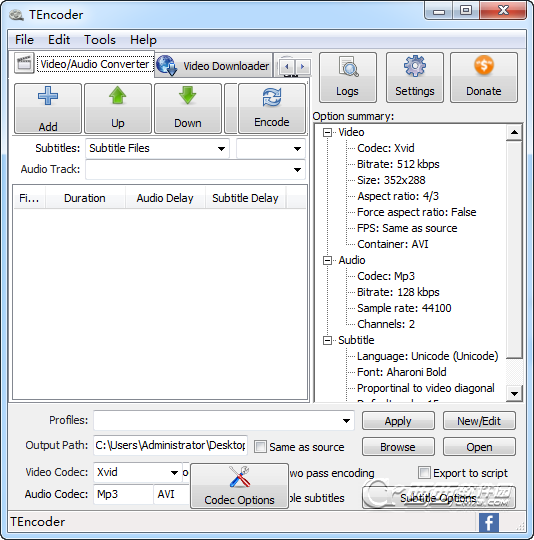Click the Fi... column header
Viewport: 534px width, 540px height.
point(29,198)
